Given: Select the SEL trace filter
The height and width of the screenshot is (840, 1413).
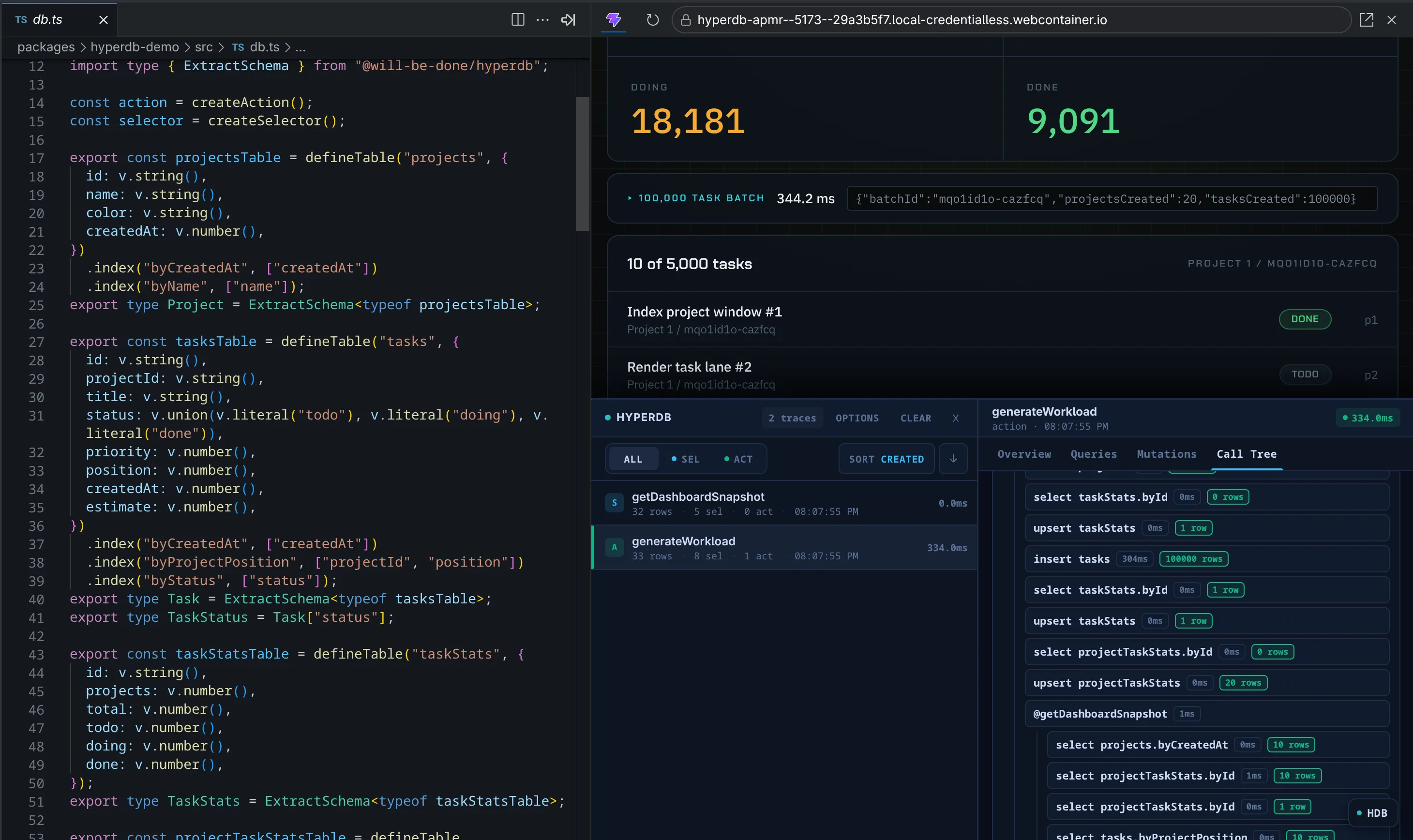Looking at the screenshot, I should click(x=685, y=459).
